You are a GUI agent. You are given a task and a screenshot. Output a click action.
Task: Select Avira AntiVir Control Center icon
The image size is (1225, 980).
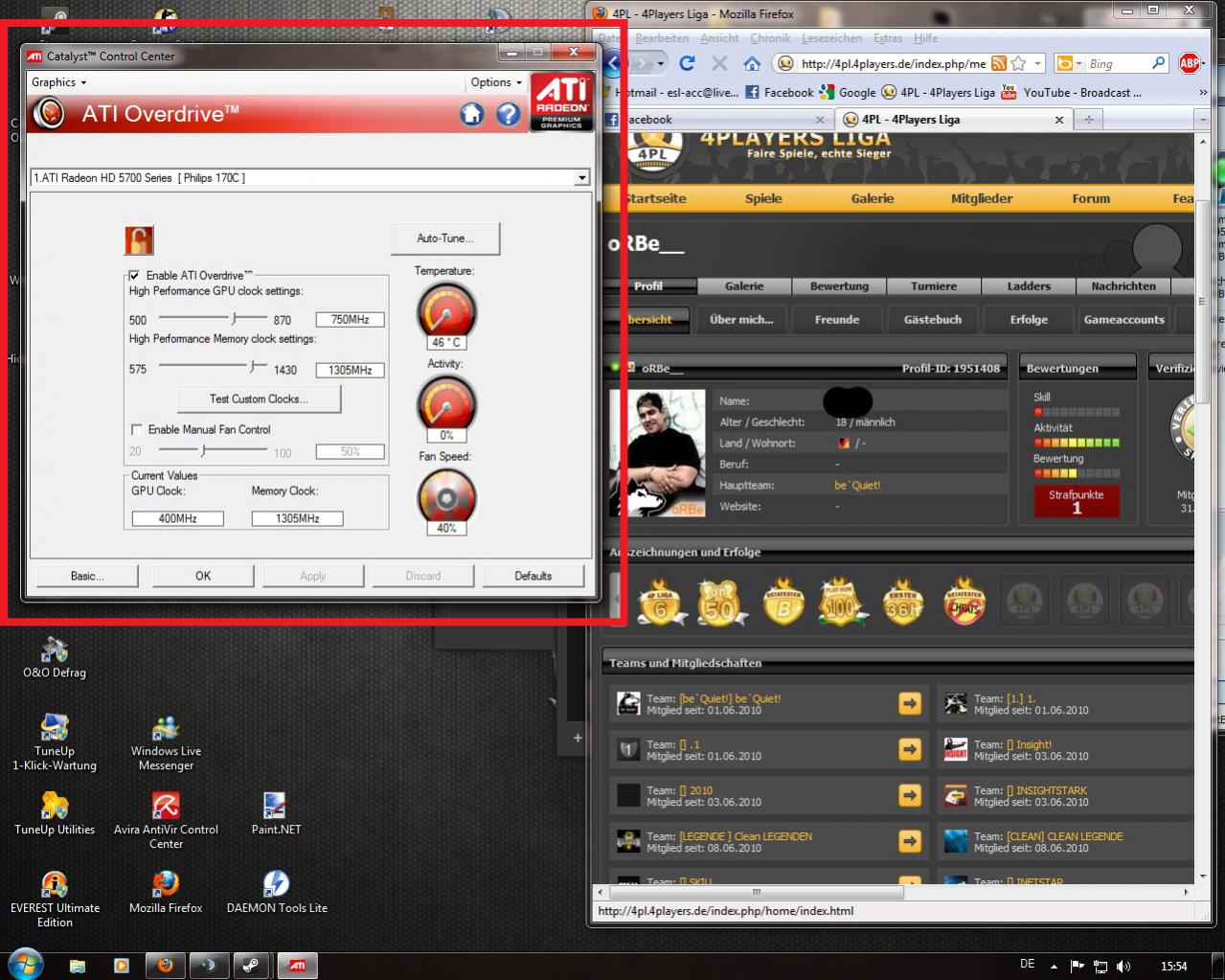(166, 821)
